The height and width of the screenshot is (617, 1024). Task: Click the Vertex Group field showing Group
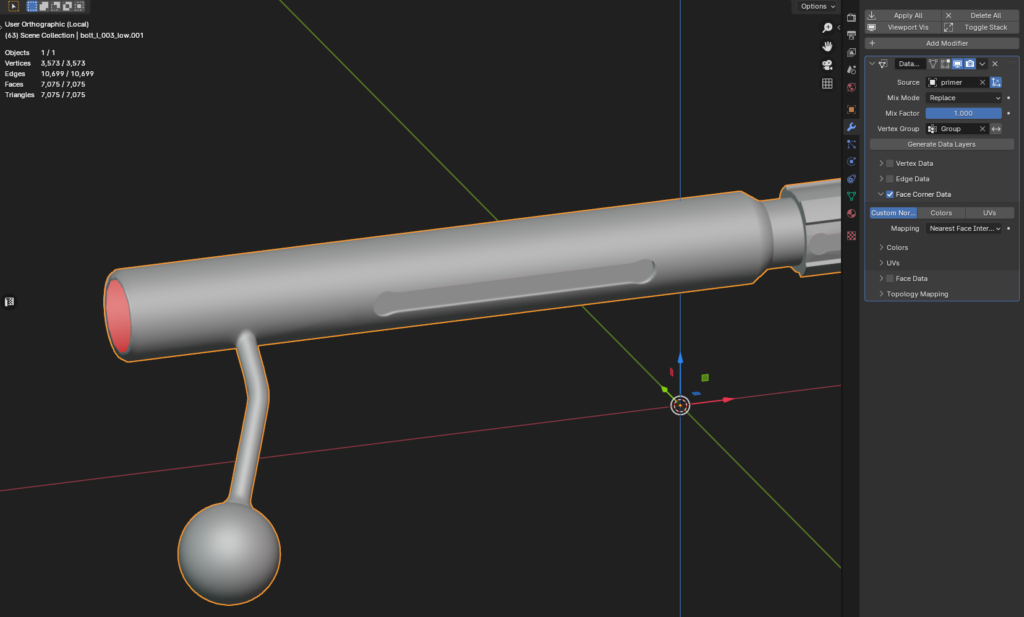coord(957,129)
